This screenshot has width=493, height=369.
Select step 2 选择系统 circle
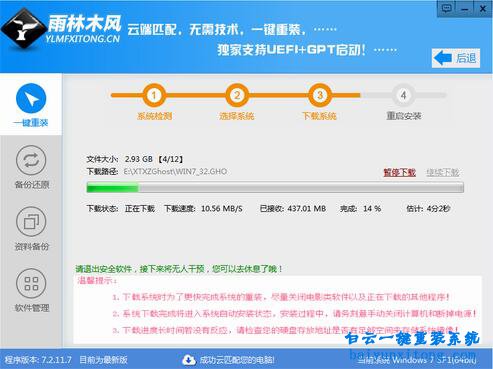(237, 95)
